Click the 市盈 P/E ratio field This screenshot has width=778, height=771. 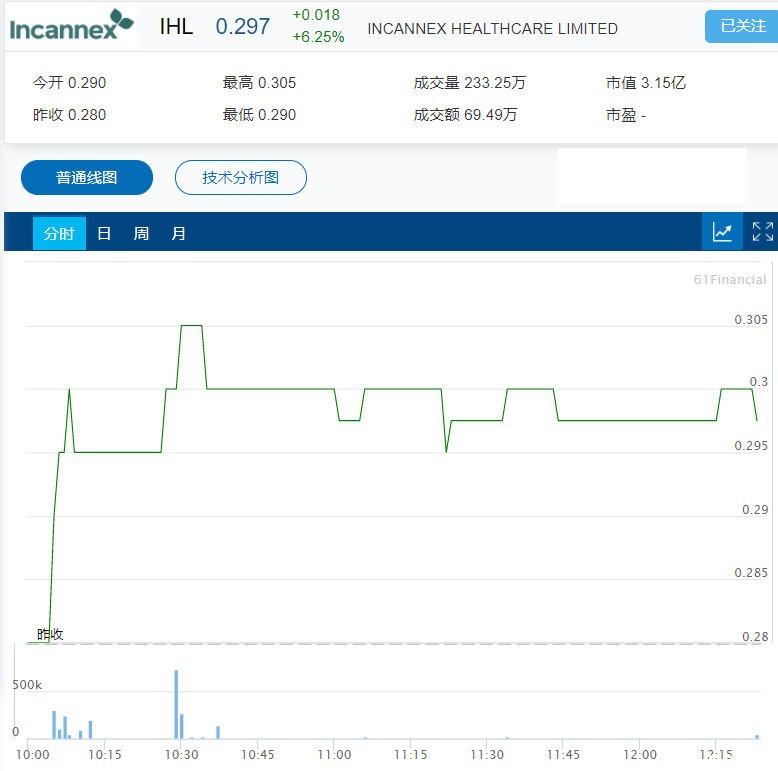point(626,115)
